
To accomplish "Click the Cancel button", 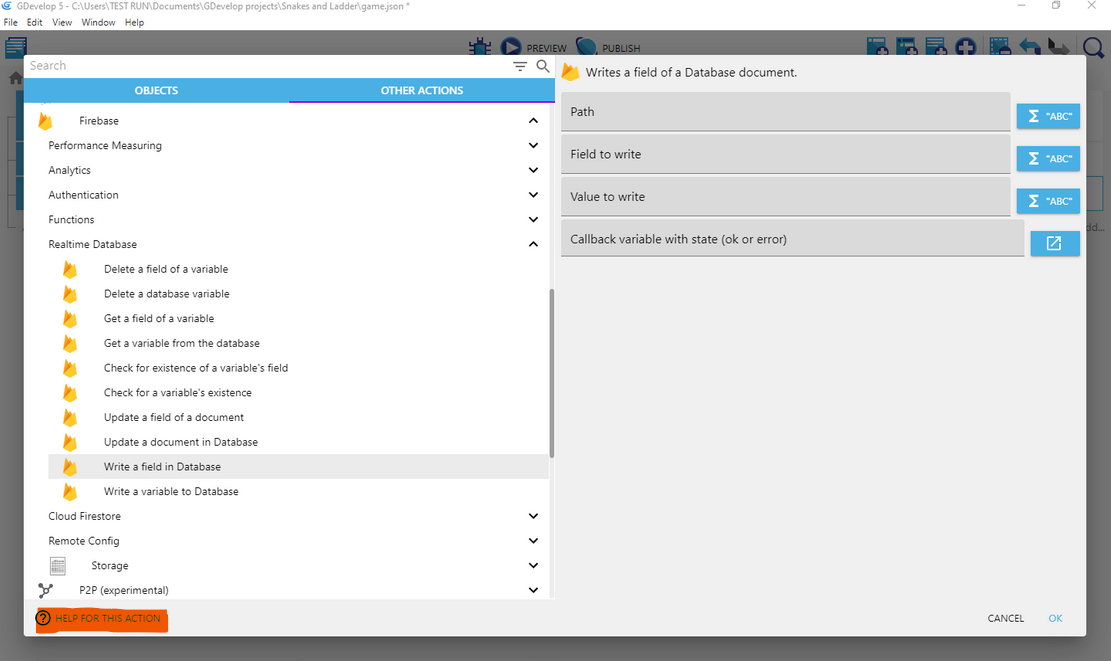I will 1005,618.
